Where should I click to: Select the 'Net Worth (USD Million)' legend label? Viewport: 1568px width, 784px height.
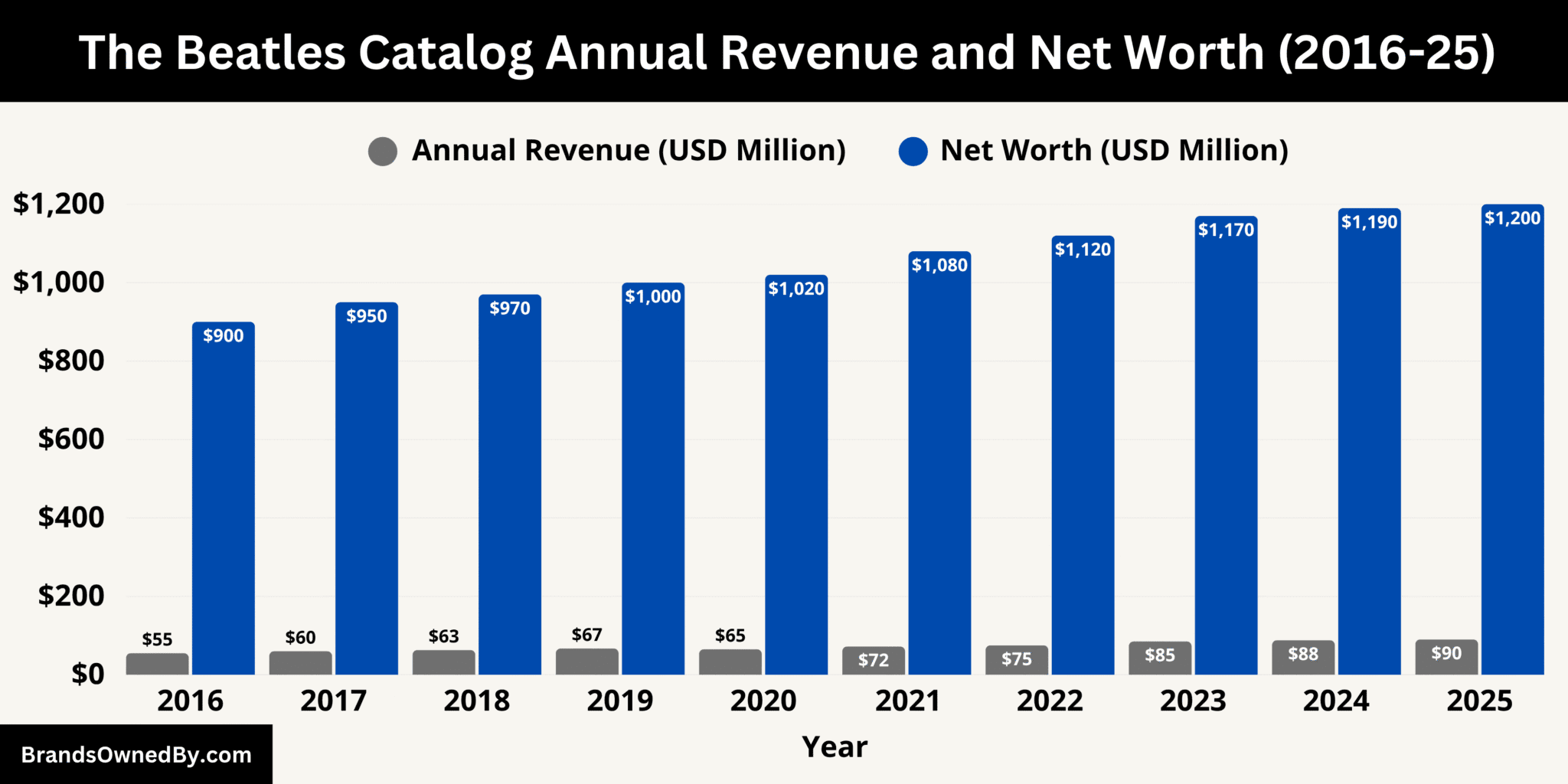point(1114,151)
